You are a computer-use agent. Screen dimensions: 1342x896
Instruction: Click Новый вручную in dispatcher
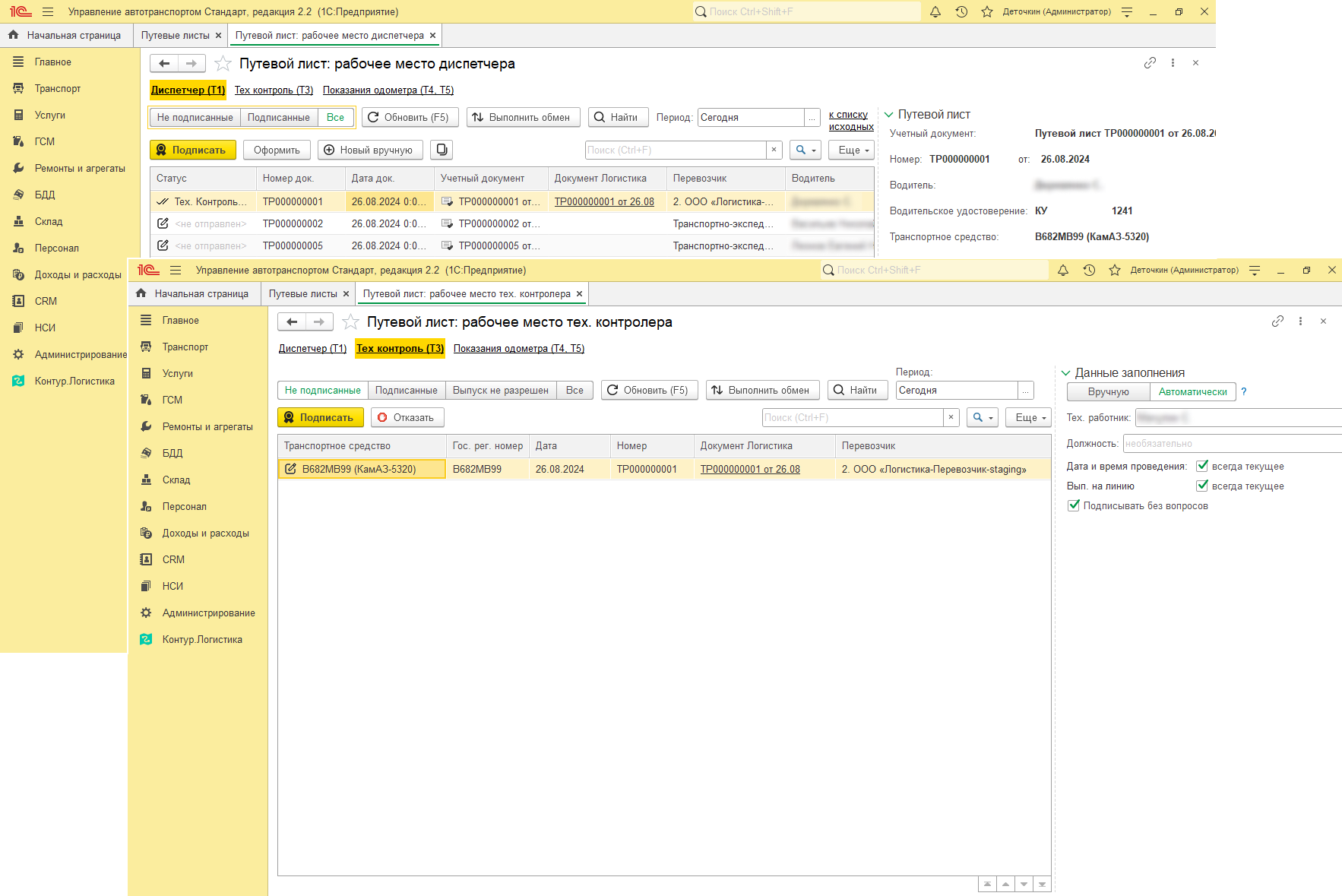point(370,150)
